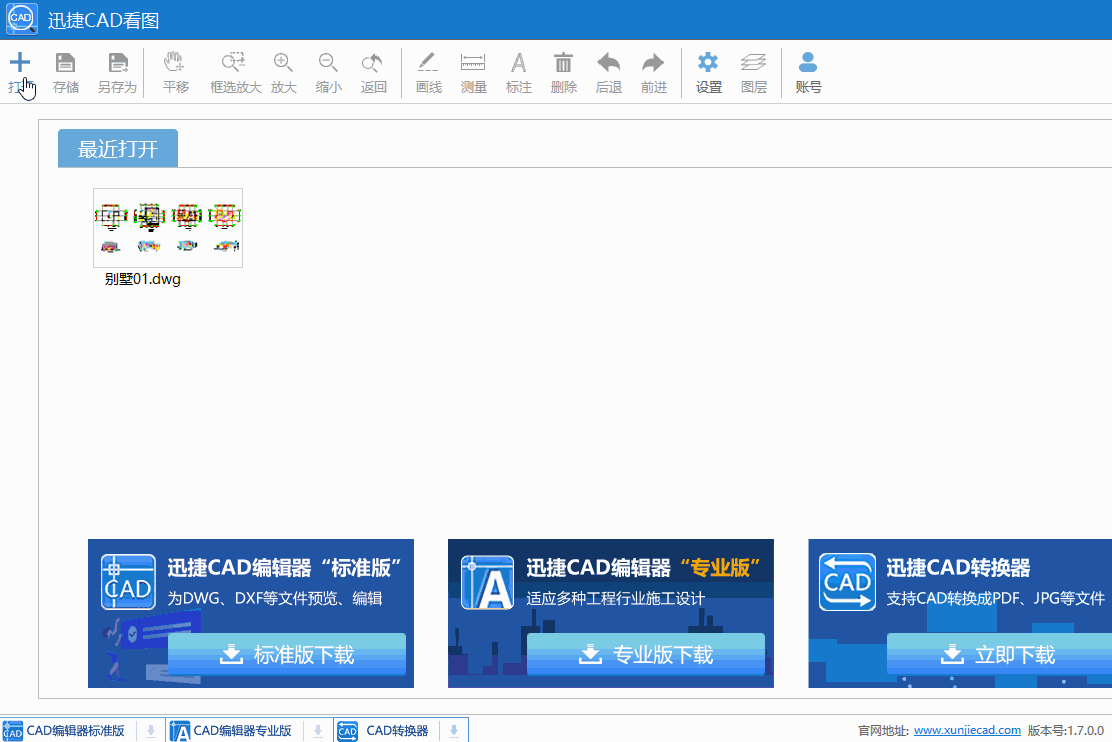Open Settings (设置) gear icon

pyautogui.click(x=708, y=62)
